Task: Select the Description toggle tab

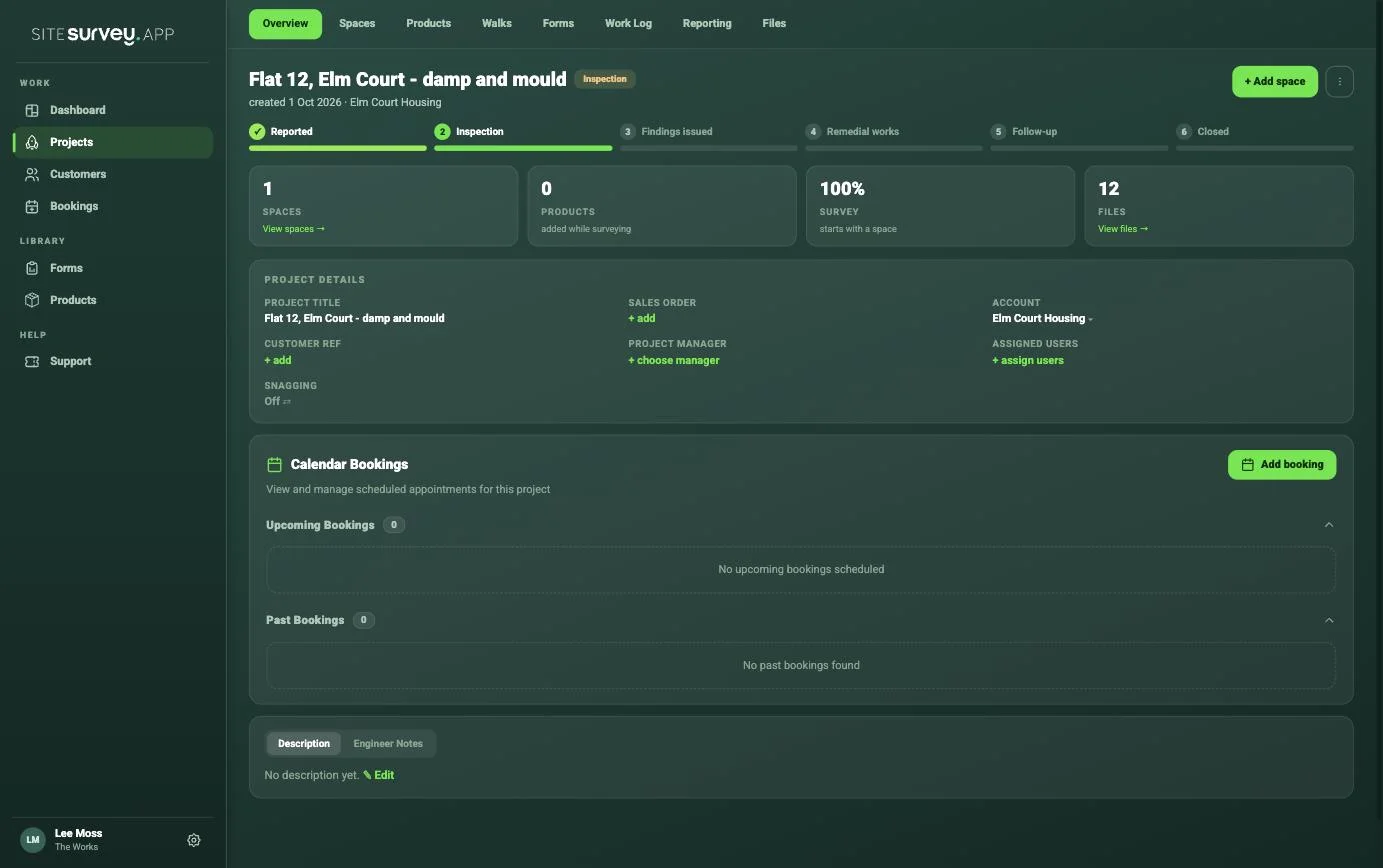Action: (x=304, y=743)
